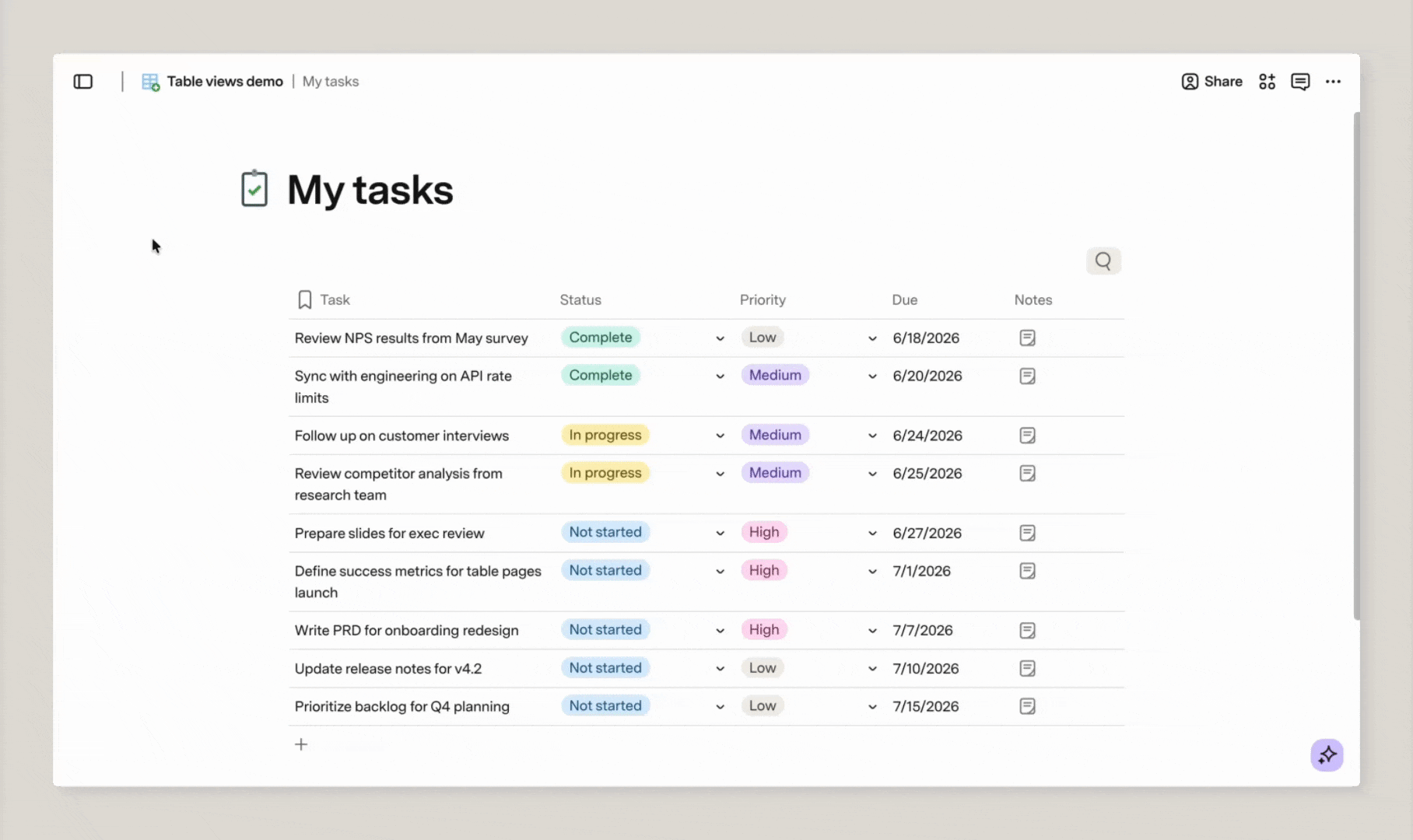The width and height of the screenshot is (1413, 840).
Task: Expand priority dropdown for Review NPS results
Action: (x=872, y=338)
